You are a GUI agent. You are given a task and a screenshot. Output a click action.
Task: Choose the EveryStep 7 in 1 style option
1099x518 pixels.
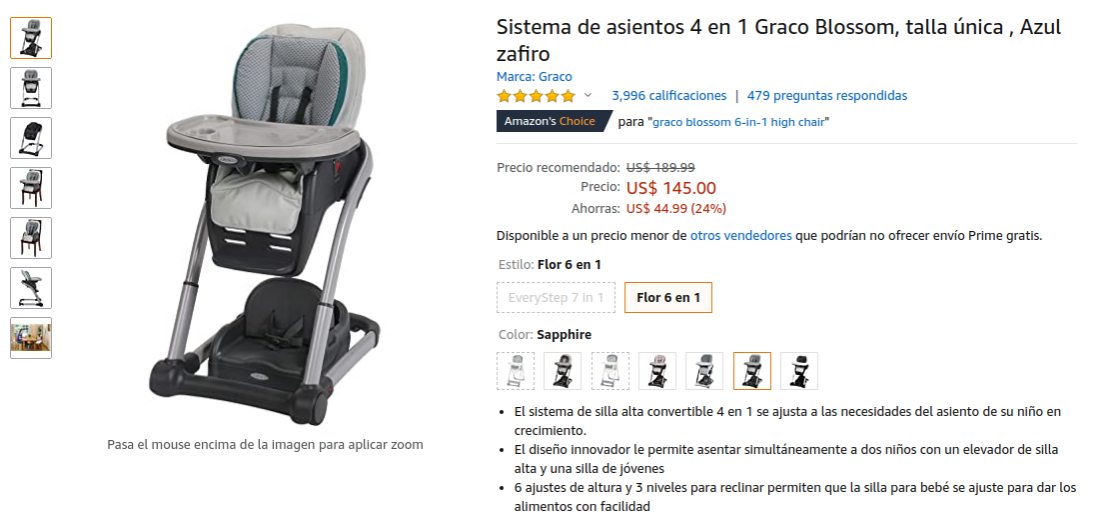[556, 297]
